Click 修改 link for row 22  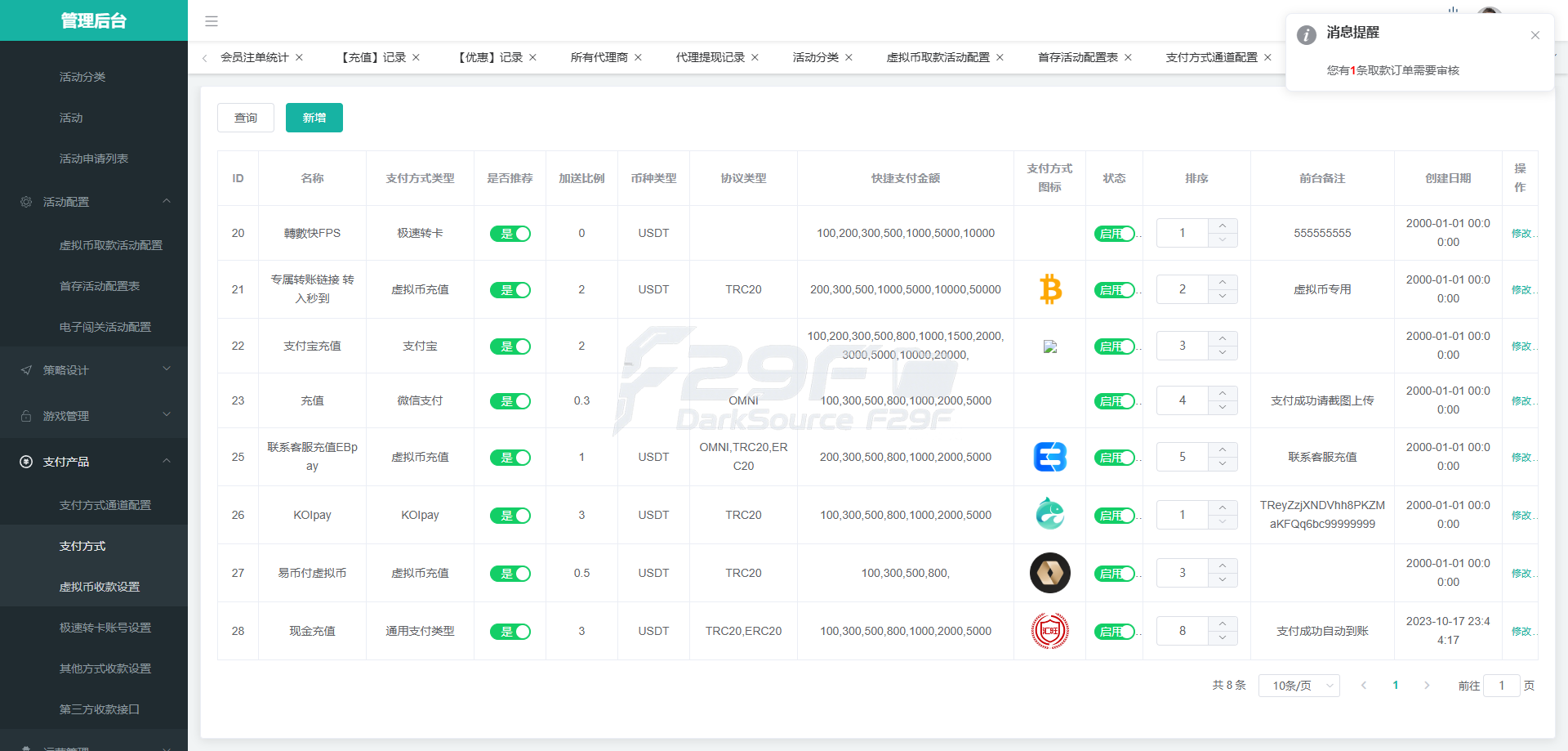[1523, 346]
